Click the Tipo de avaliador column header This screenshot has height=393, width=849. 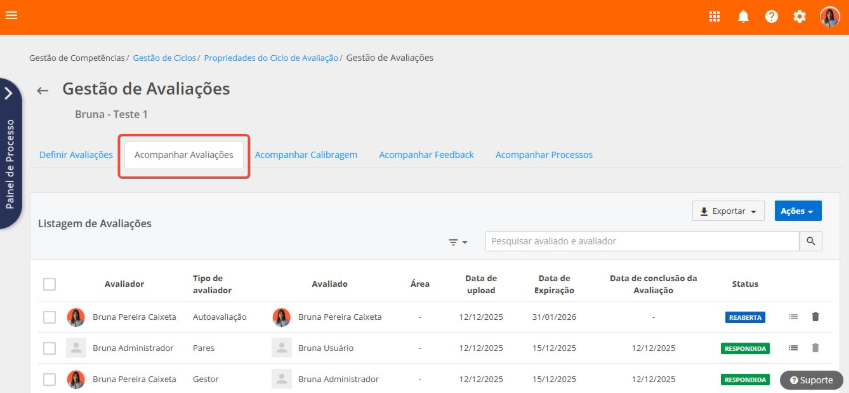[212, 284]
